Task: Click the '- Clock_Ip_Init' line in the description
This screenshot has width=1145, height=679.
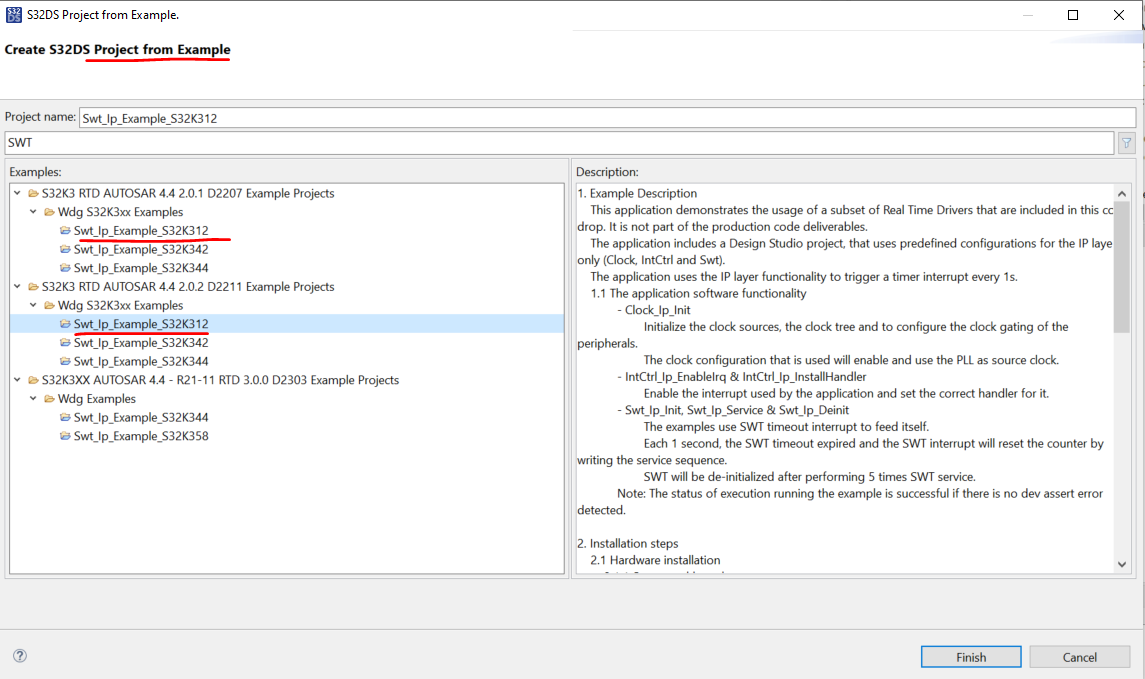Action: (654, 310)
